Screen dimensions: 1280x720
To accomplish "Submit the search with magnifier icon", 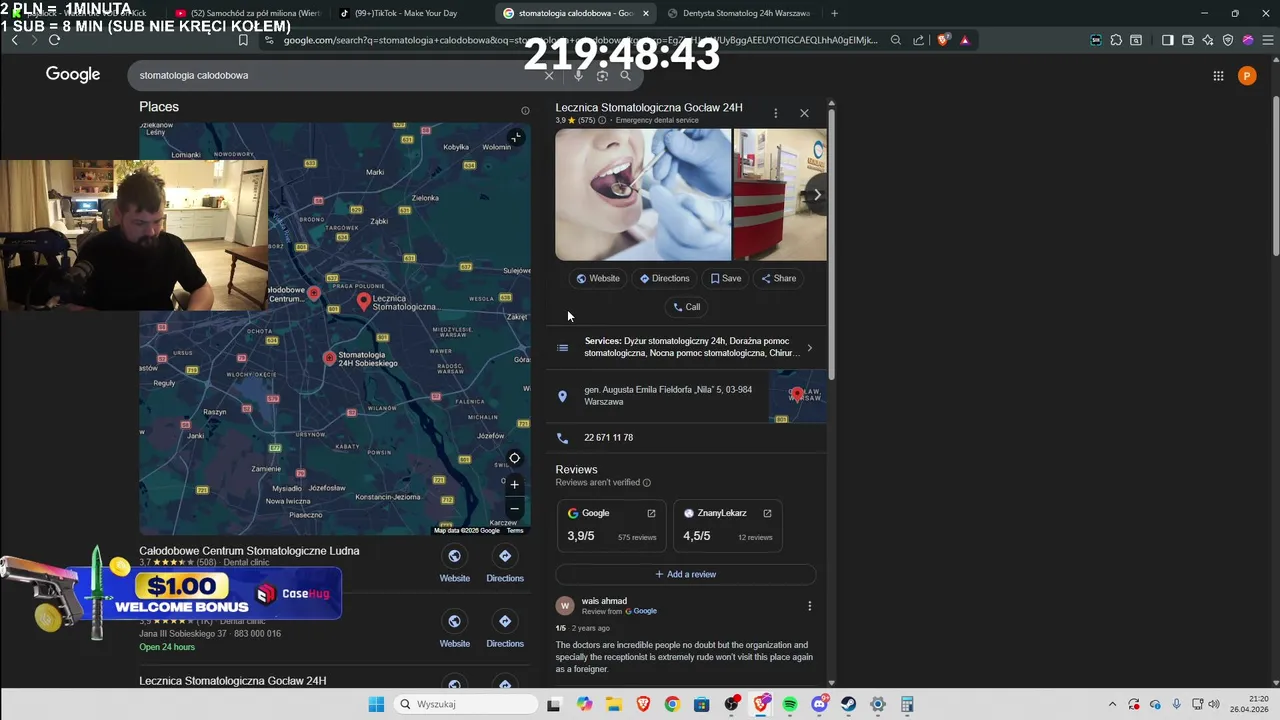I will click(626, 75).
